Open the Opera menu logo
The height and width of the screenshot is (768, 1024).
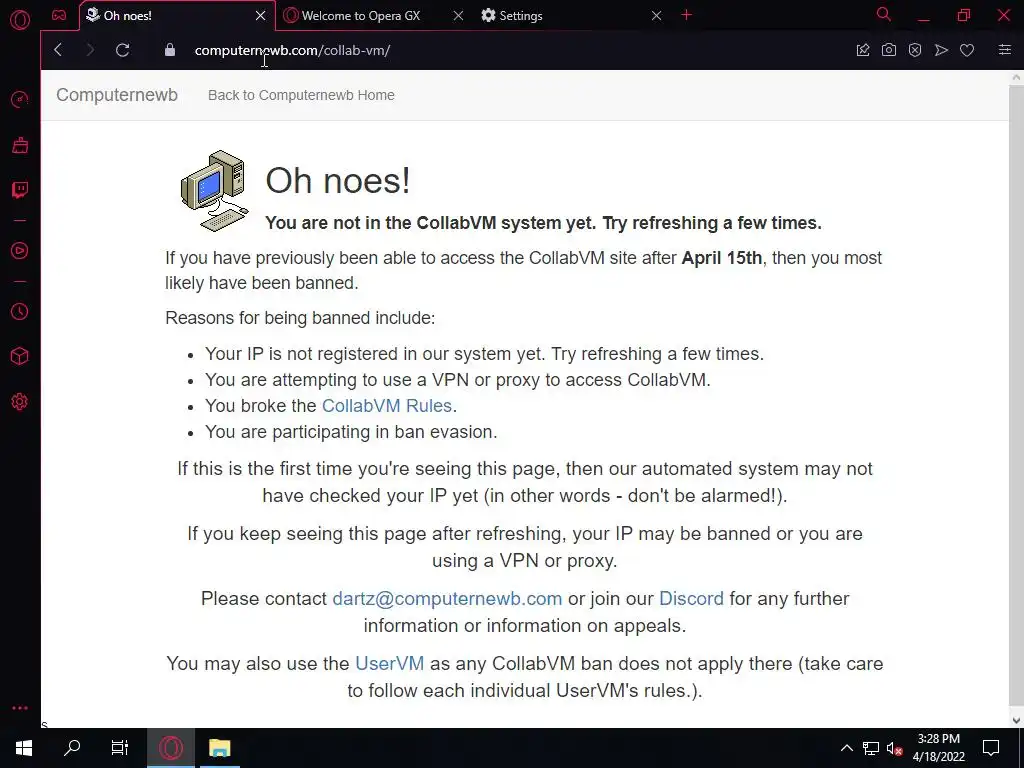20,20
